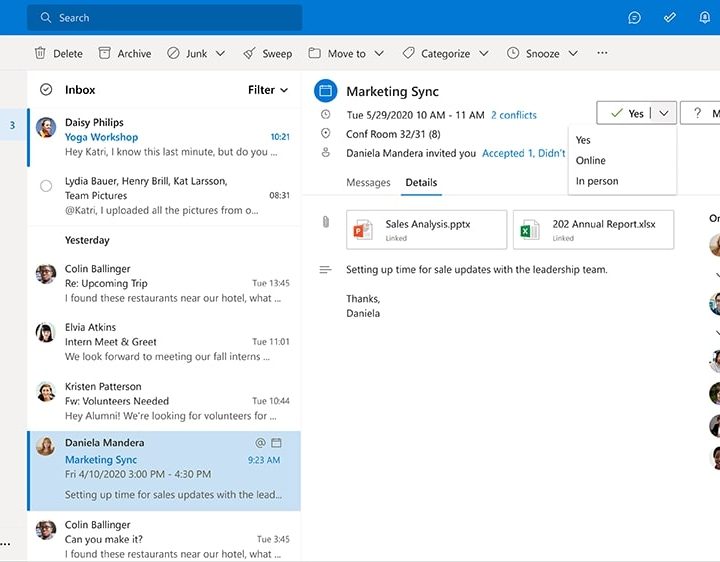
Task: Click the Snooze clock icon
Action: pyautogui.click(x=513, y=53)
